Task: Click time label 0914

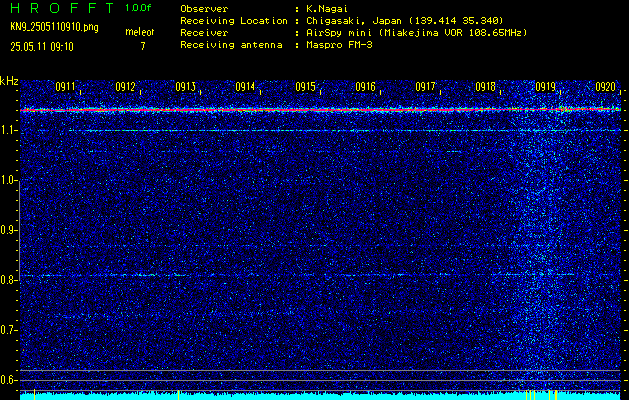Action: click(246, 87)
